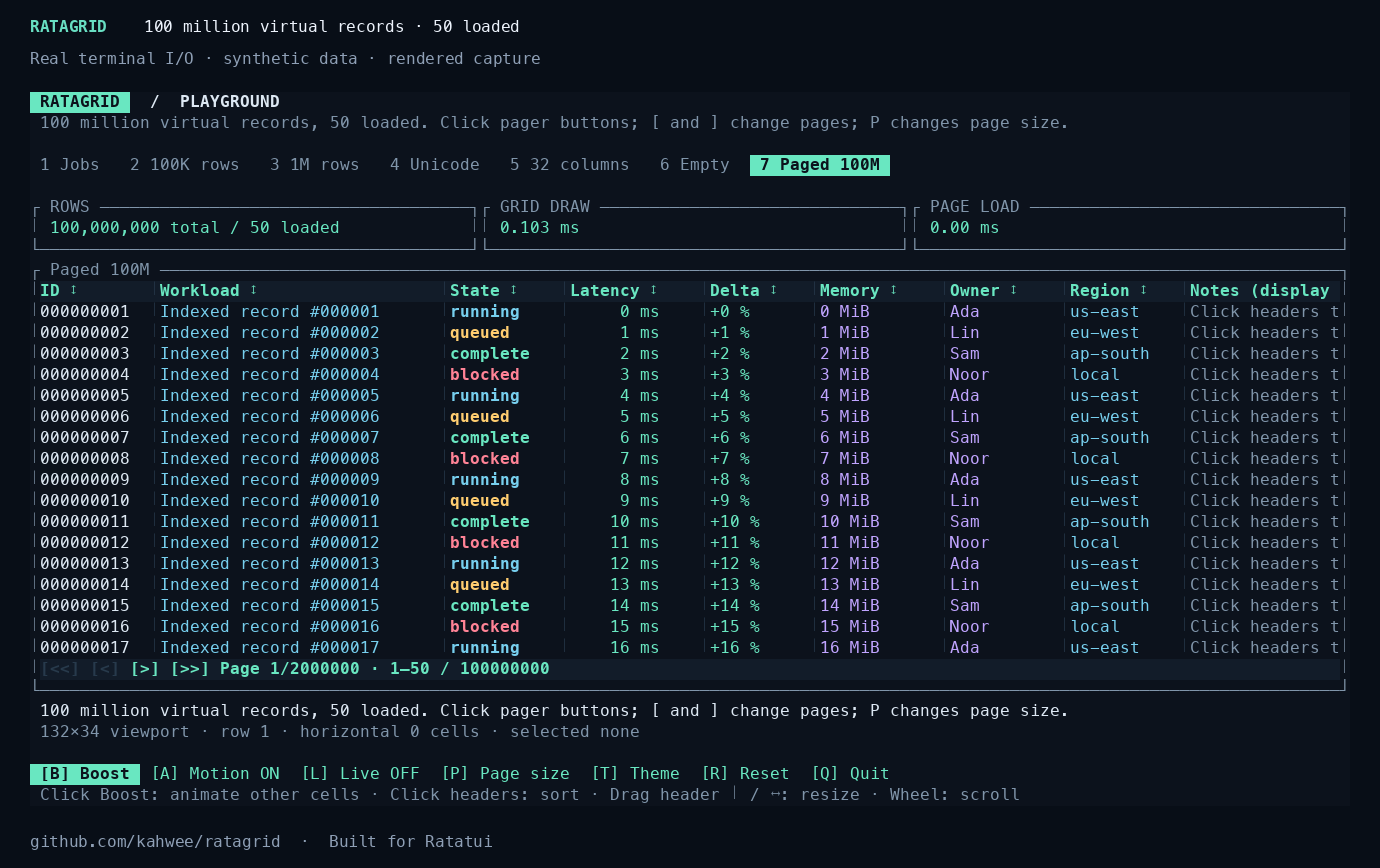Image resolution: width=1380 pixels, height=868 pixels.
Task: Open the 1 Jobs tab
Action: (70, 165)
